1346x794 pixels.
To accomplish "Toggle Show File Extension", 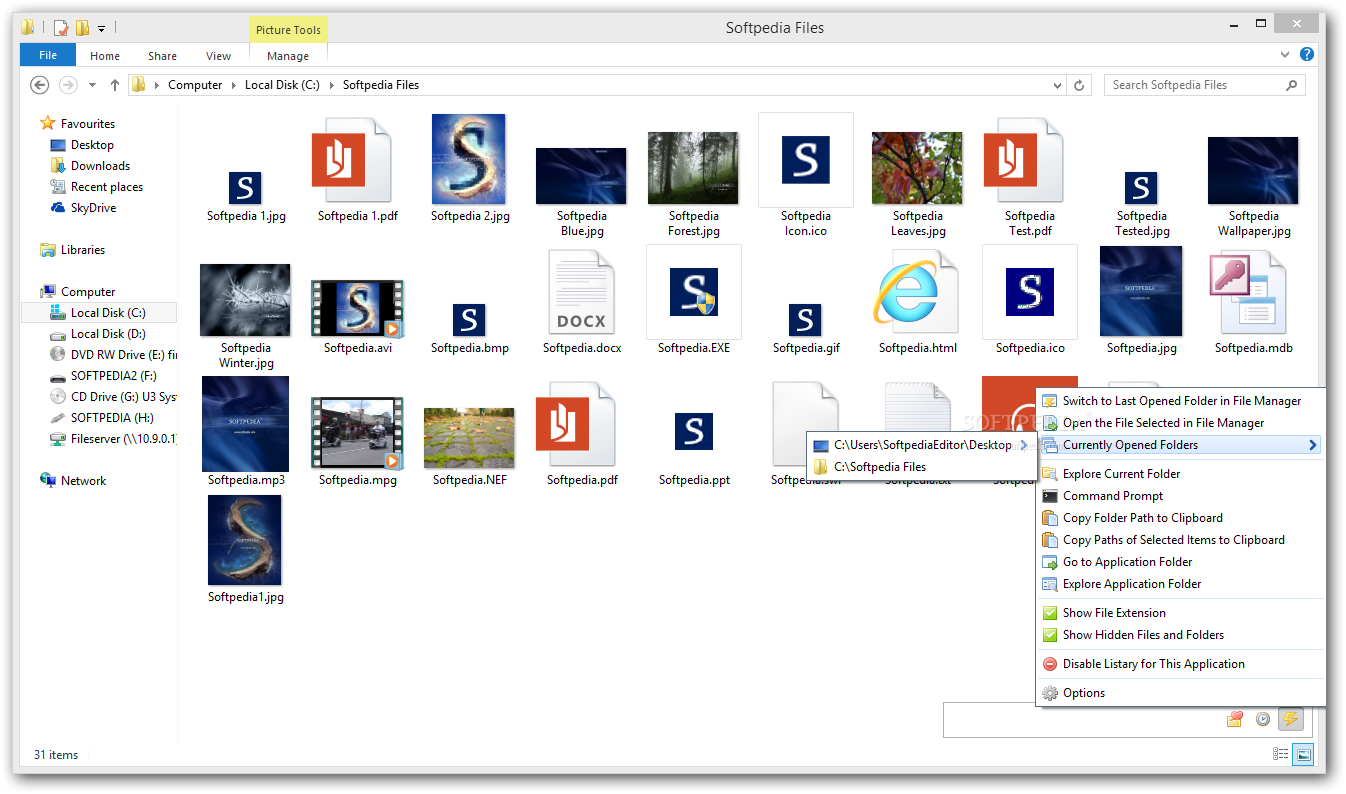I will pos(1114,613).
